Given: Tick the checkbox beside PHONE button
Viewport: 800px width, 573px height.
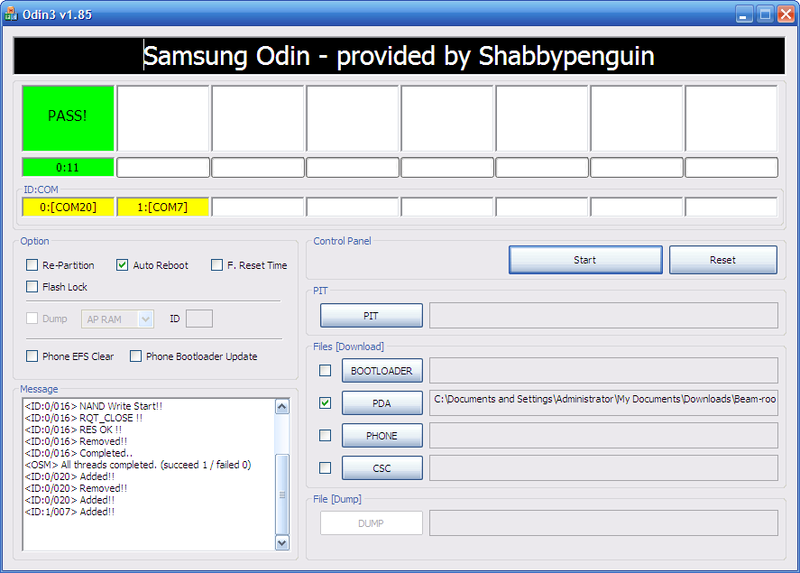Looking at the screenshot, I should pos(324,435).
